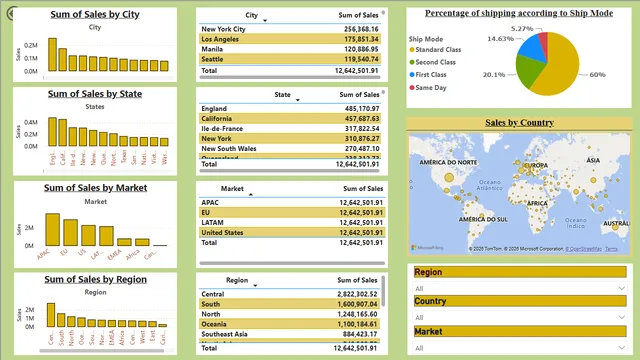Select the Manila table row
The width and height of the screenshot is (640, 360).
[x=290, y=49]
